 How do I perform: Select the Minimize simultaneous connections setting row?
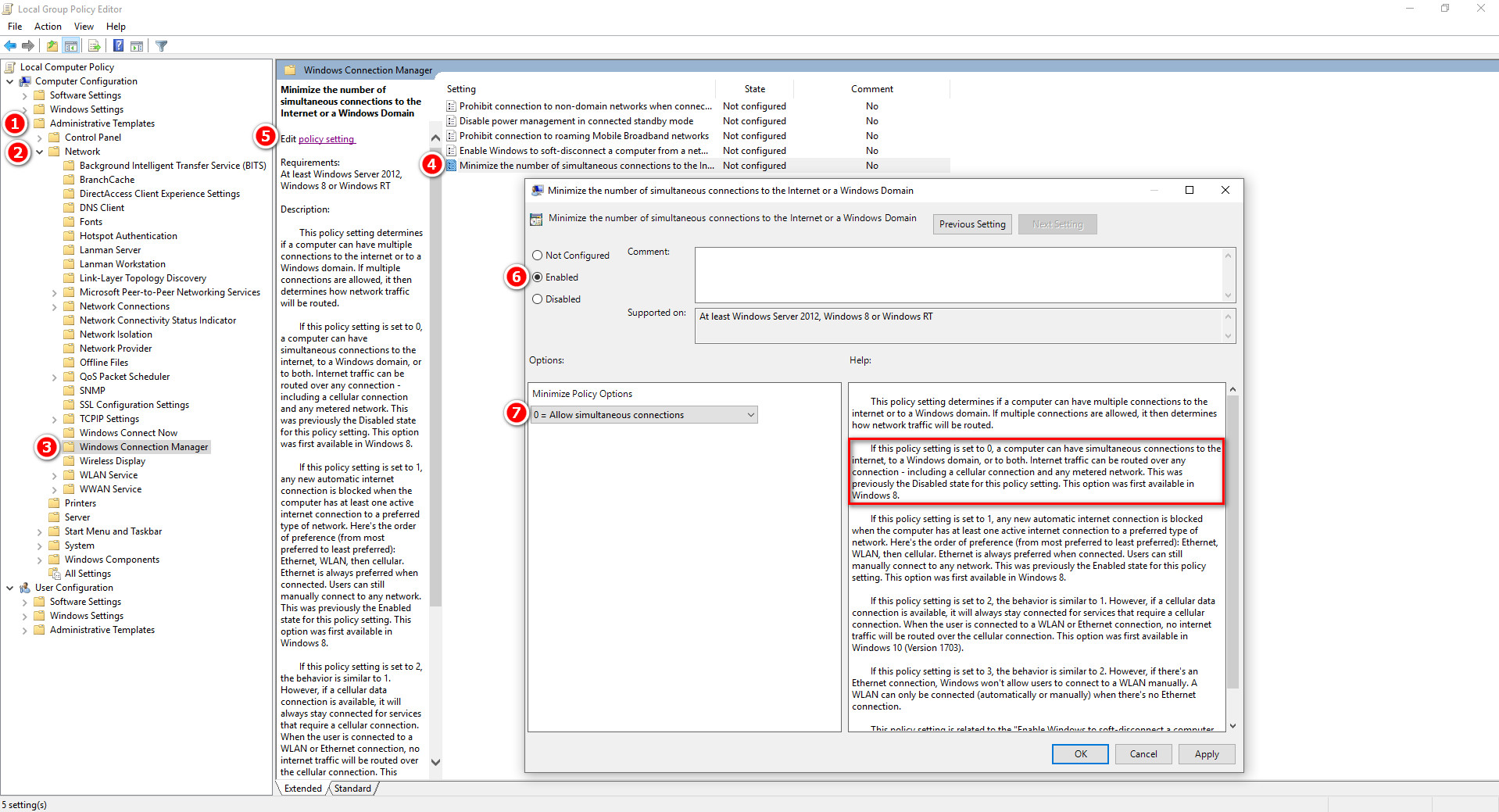click(x=698, y=166)
